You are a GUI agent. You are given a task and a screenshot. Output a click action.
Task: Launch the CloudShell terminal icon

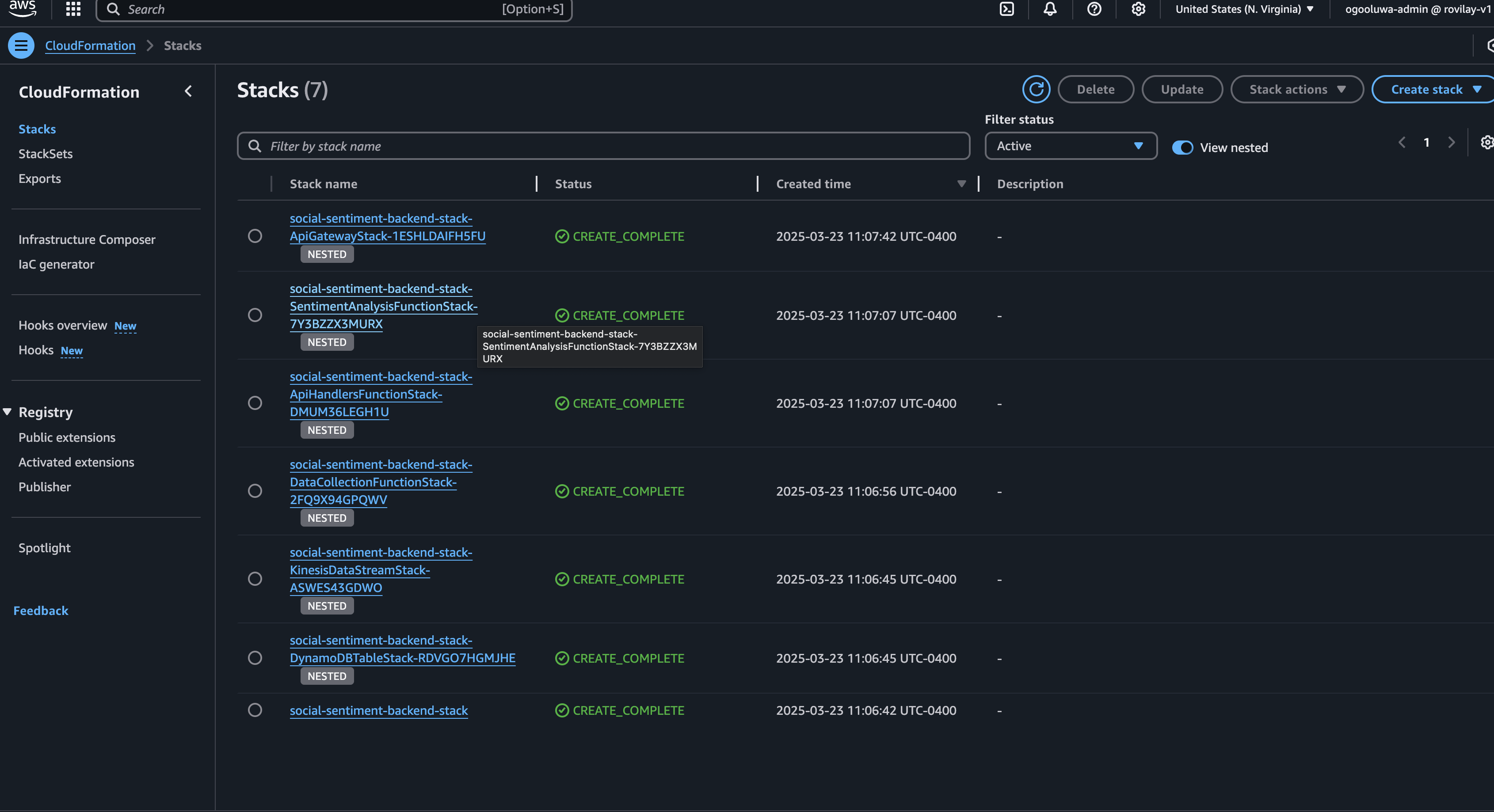[x=1007, y=9]
